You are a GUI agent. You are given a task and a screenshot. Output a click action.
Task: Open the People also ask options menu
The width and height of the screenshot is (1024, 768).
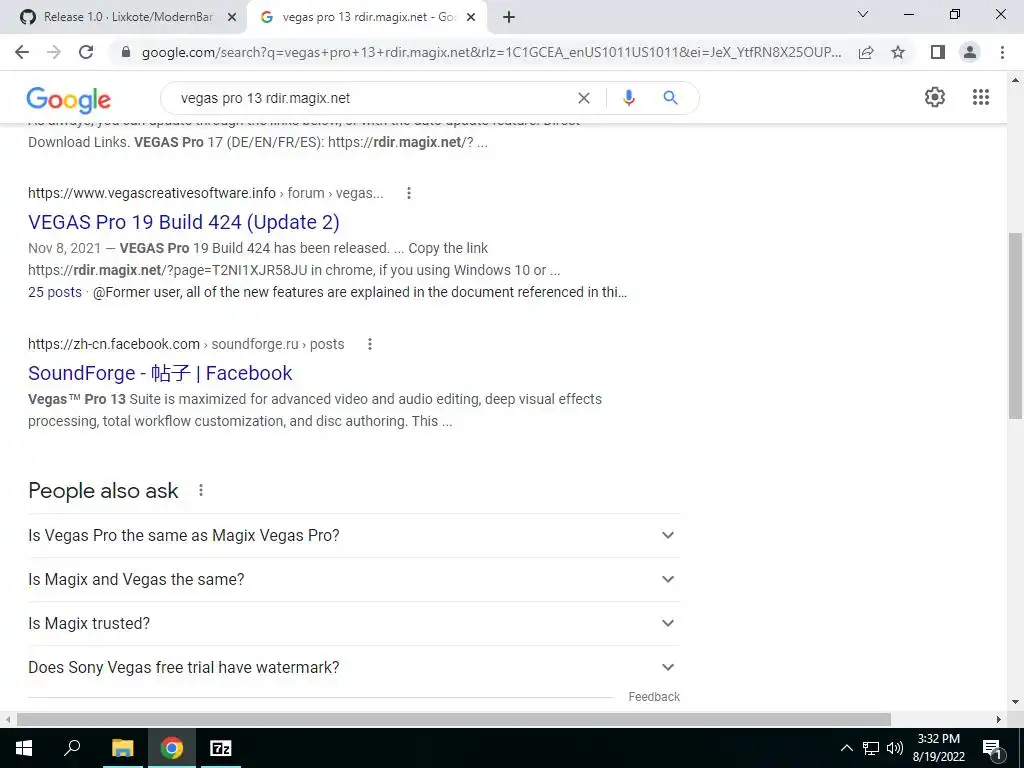[x=200, y=490]
